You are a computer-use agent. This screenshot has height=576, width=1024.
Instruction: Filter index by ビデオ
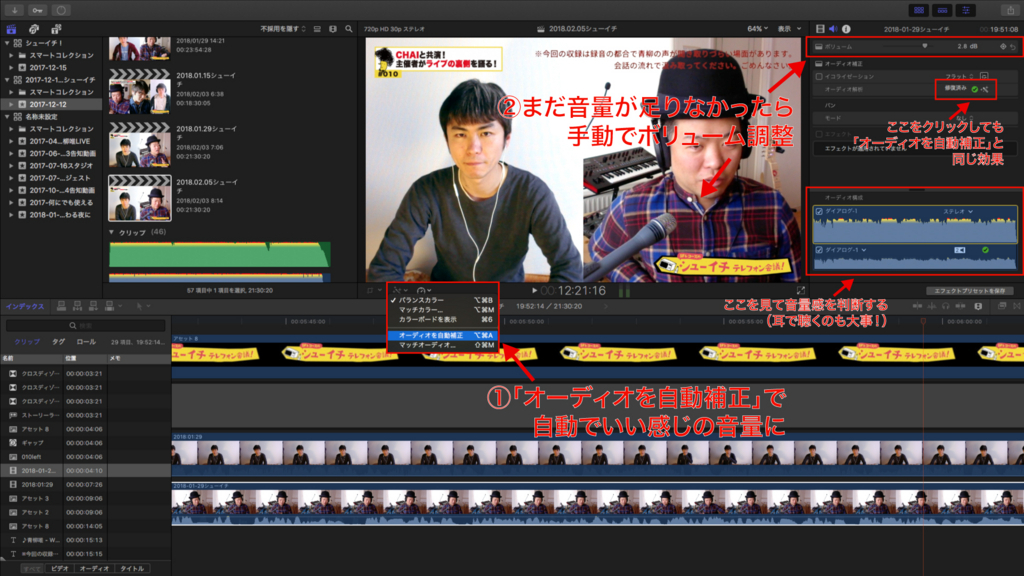coord(59,569)
